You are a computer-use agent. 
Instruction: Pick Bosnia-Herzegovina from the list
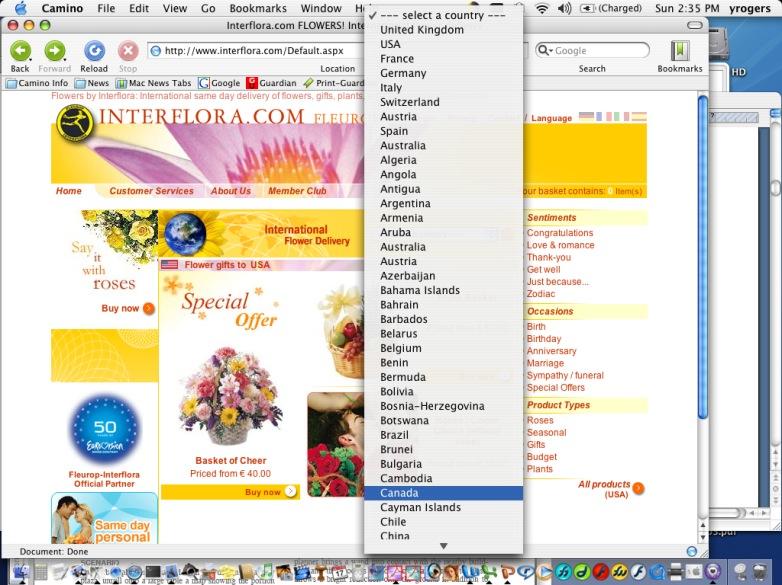coord(443,406)
